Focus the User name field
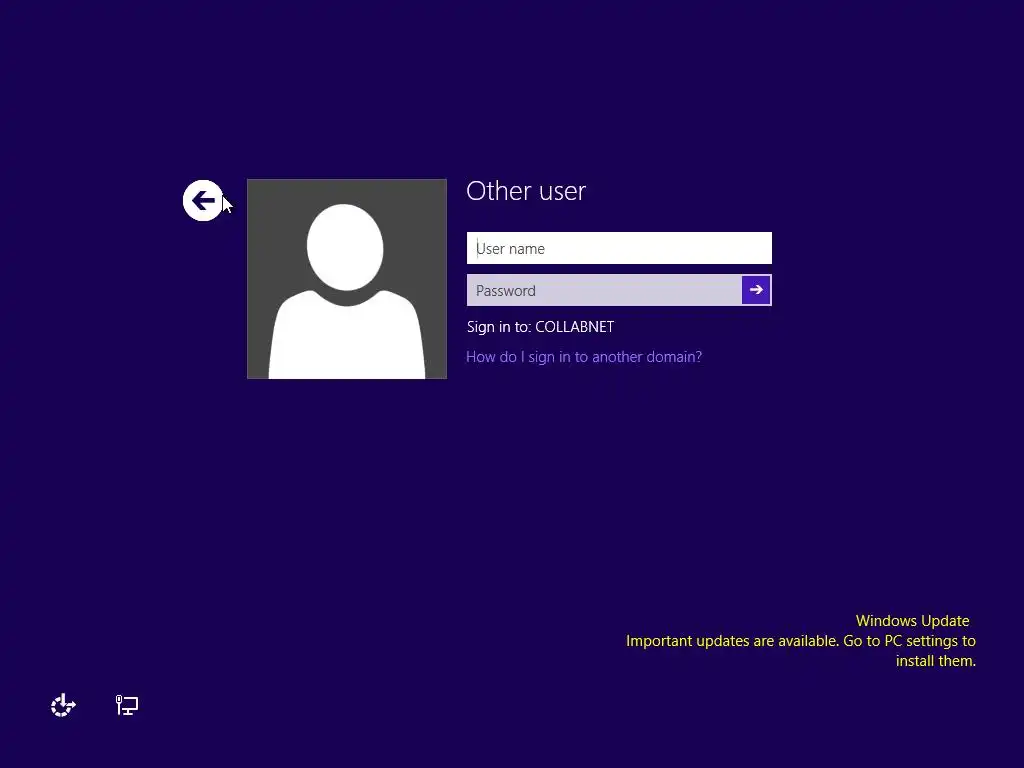 pyautogui.click(x=619, y=248)
